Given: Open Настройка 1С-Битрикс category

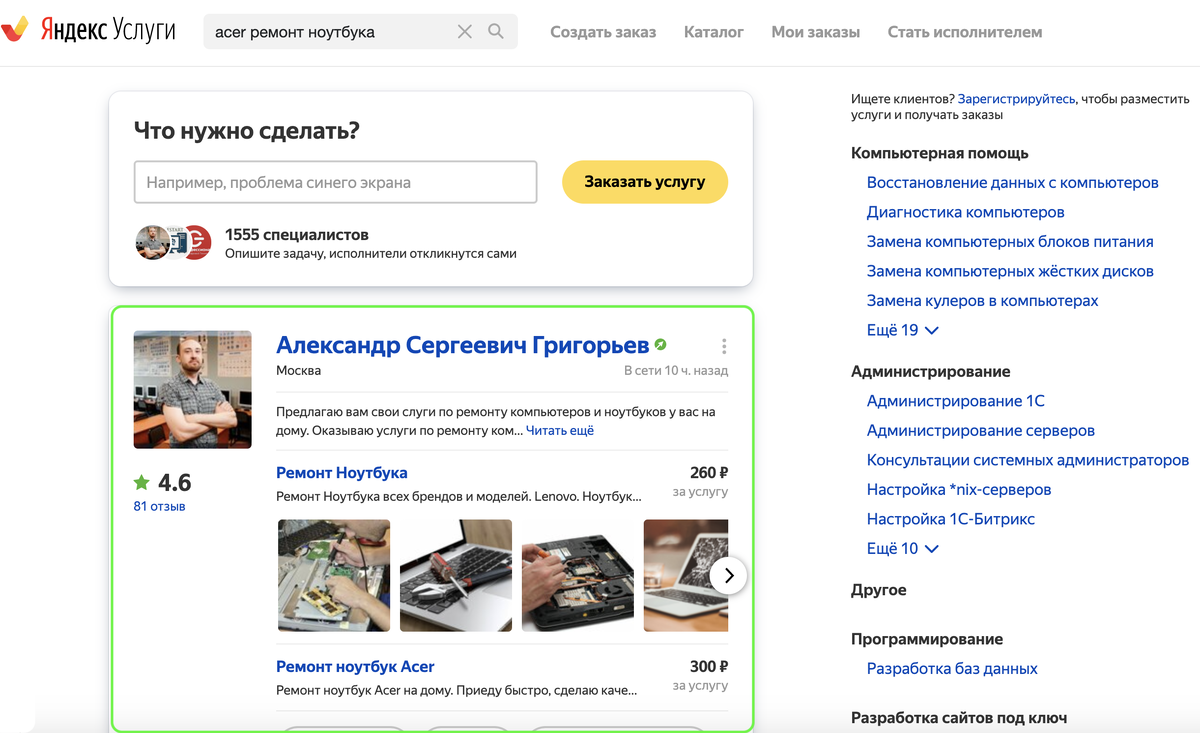Looking at the screenshot, I should point(951,519).
